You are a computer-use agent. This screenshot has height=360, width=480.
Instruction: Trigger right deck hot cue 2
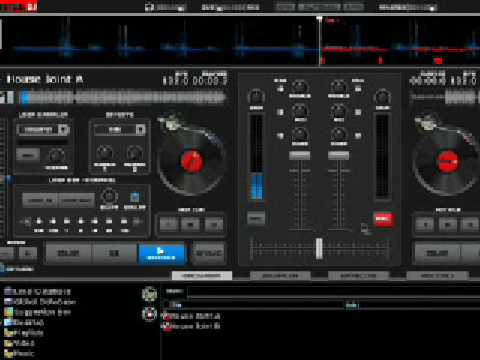click(448, 224)
